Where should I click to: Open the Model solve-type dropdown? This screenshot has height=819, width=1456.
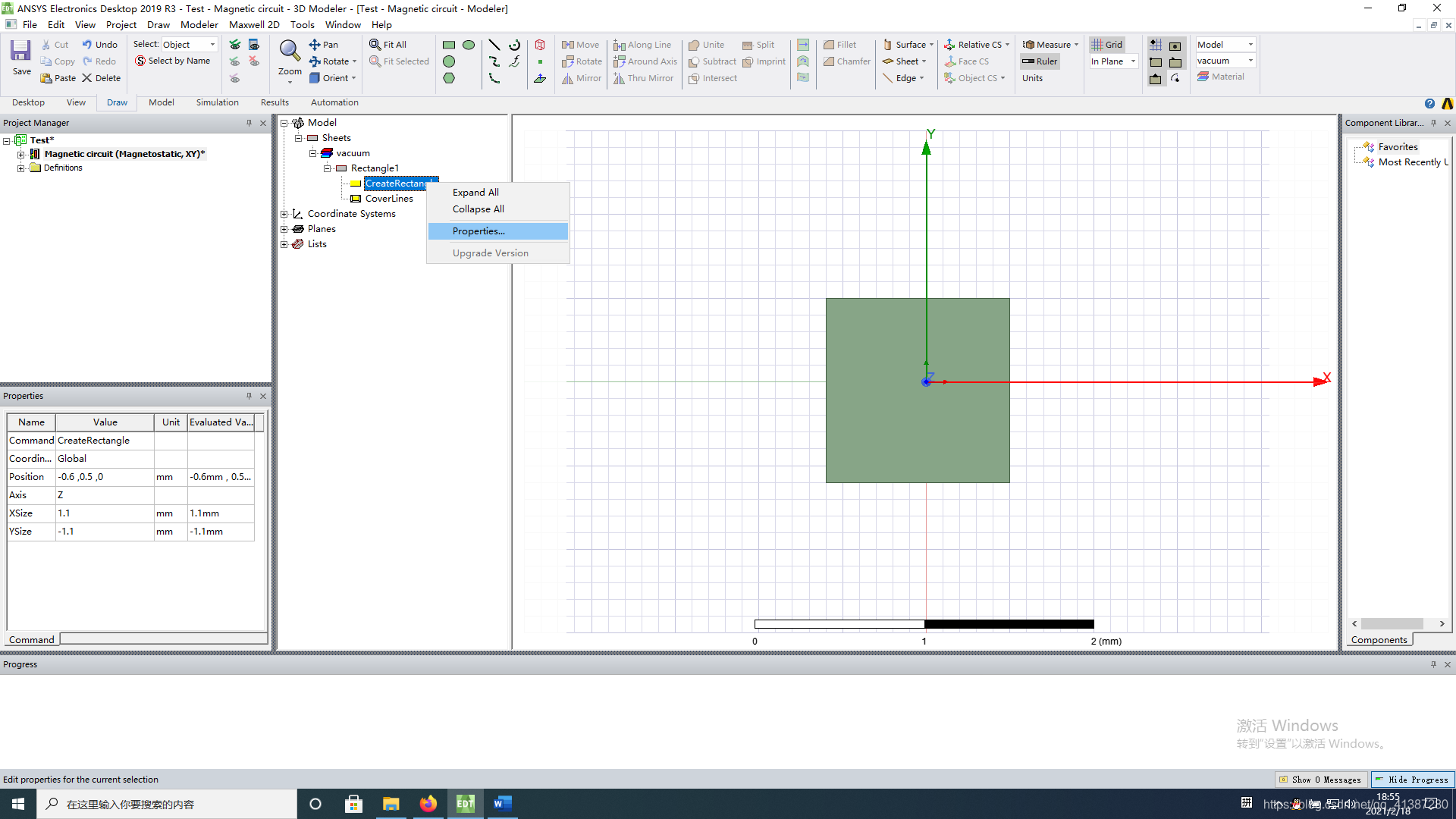(1225, 45)
